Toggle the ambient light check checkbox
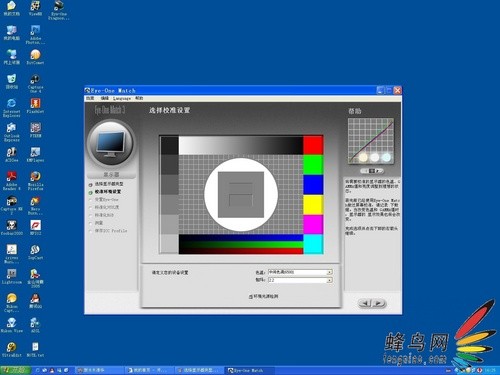 [251, 296]
